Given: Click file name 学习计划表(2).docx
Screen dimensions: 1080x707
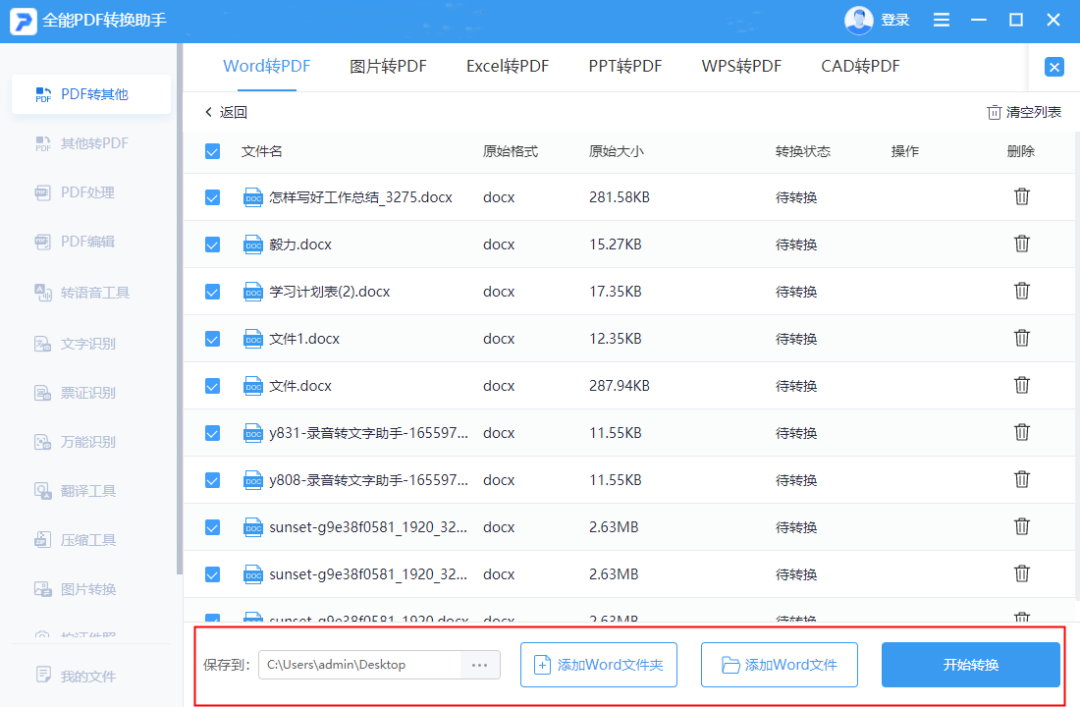Looking at the screenshot, I should pyautogui.click(x=329, y=292).
